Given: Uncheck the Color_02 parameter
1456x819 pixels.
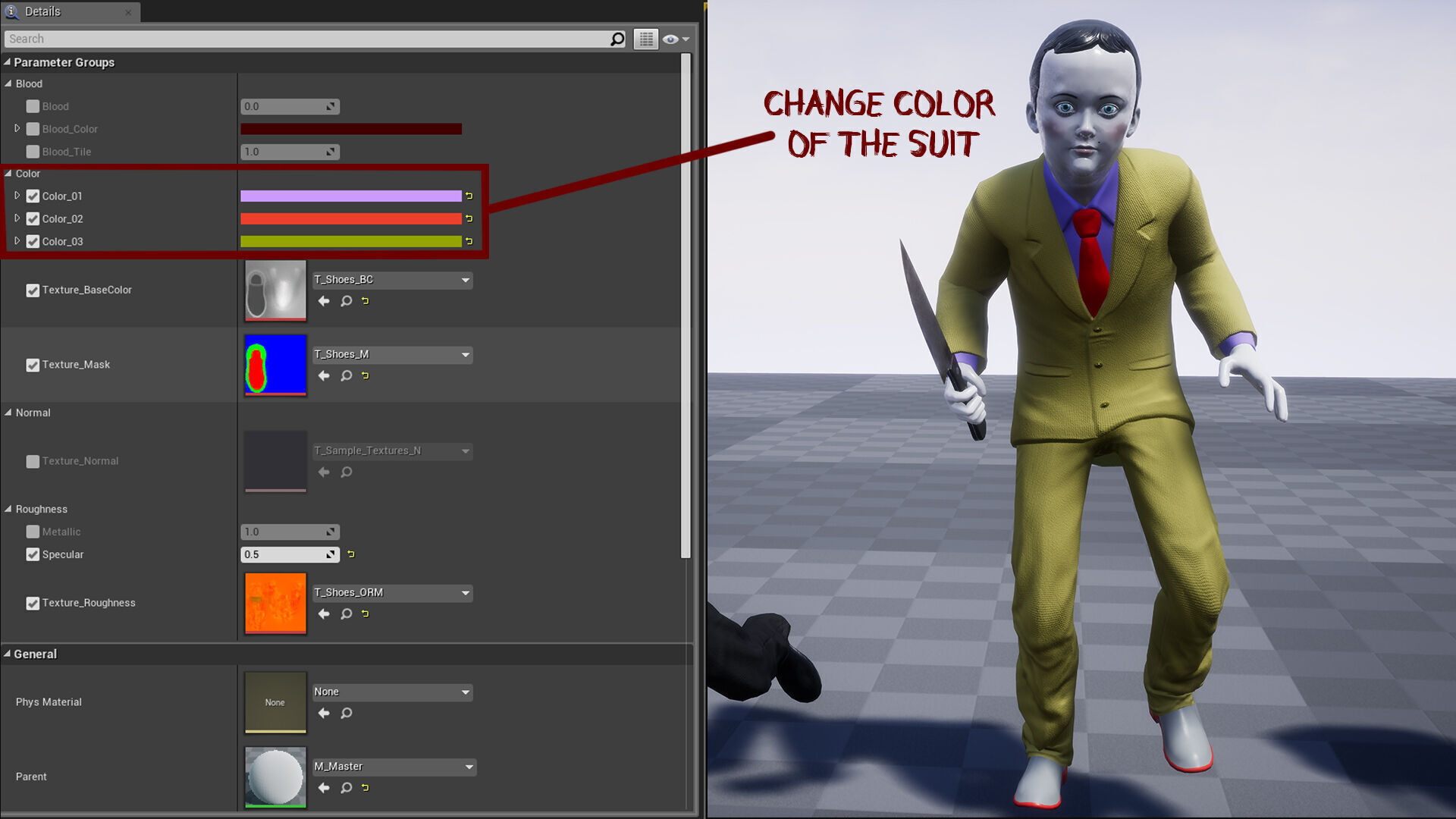Looking at the screenshot, I should [x=33, y=219].
